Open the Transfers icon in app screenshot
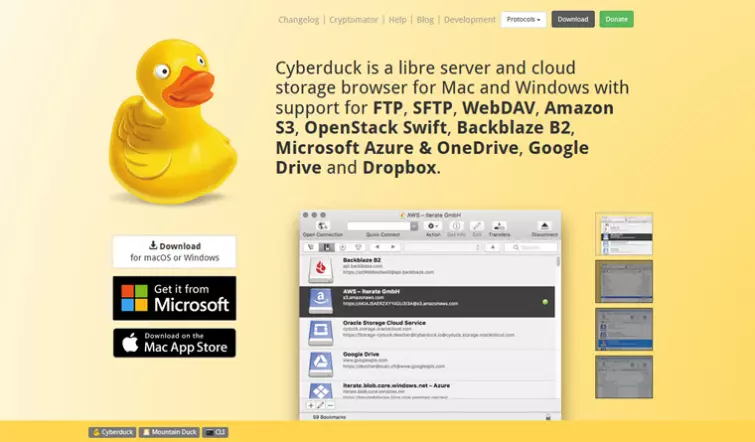Screen dimensions: 755x442 pyautogui.click(x=499, y=226)
